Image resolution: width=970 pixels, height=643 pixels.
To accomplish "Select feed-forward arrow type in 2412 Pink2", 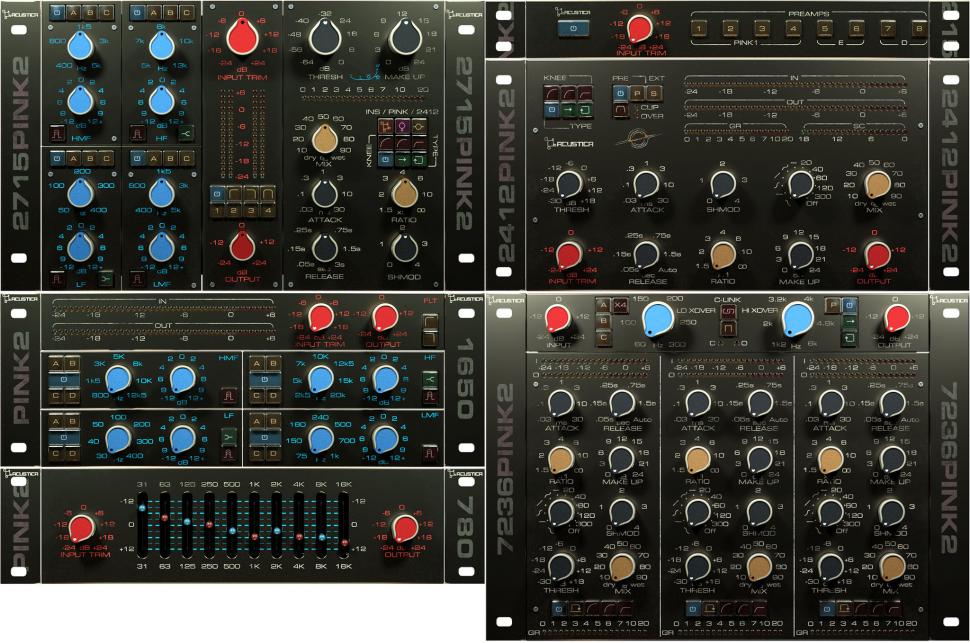I will pyautogui.click(x=569, y=110).
